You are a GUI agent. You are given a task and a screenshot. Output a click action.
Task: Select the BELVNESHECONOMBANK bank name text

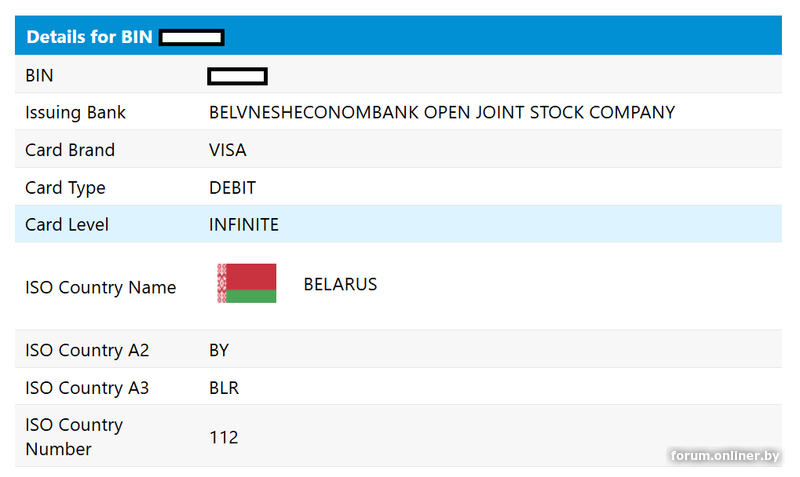pos(441,112)
